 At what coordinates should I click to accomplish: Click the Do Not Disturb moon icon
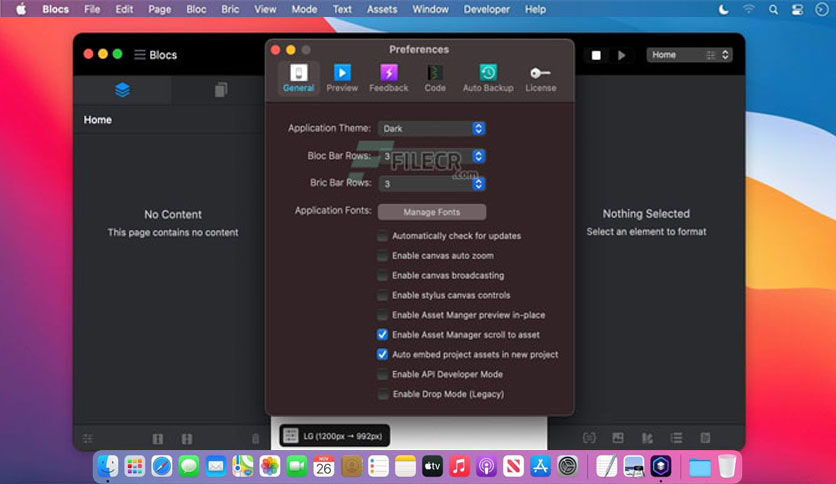[x=724, y=9]
